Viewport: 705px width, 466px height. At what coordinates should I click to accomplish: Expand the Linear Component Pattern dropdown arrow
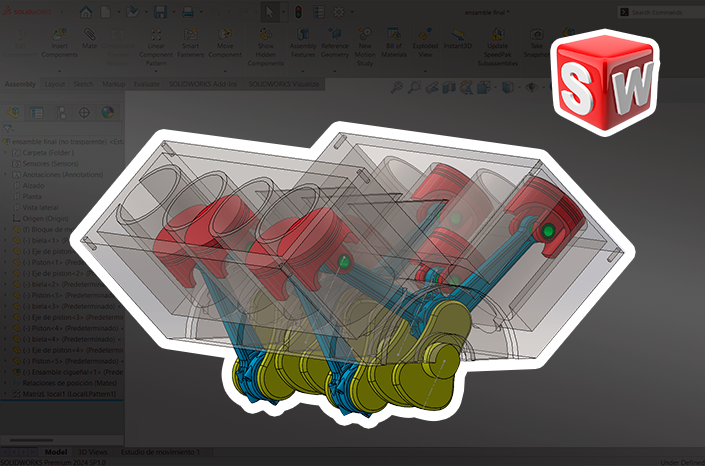point(156,71)
